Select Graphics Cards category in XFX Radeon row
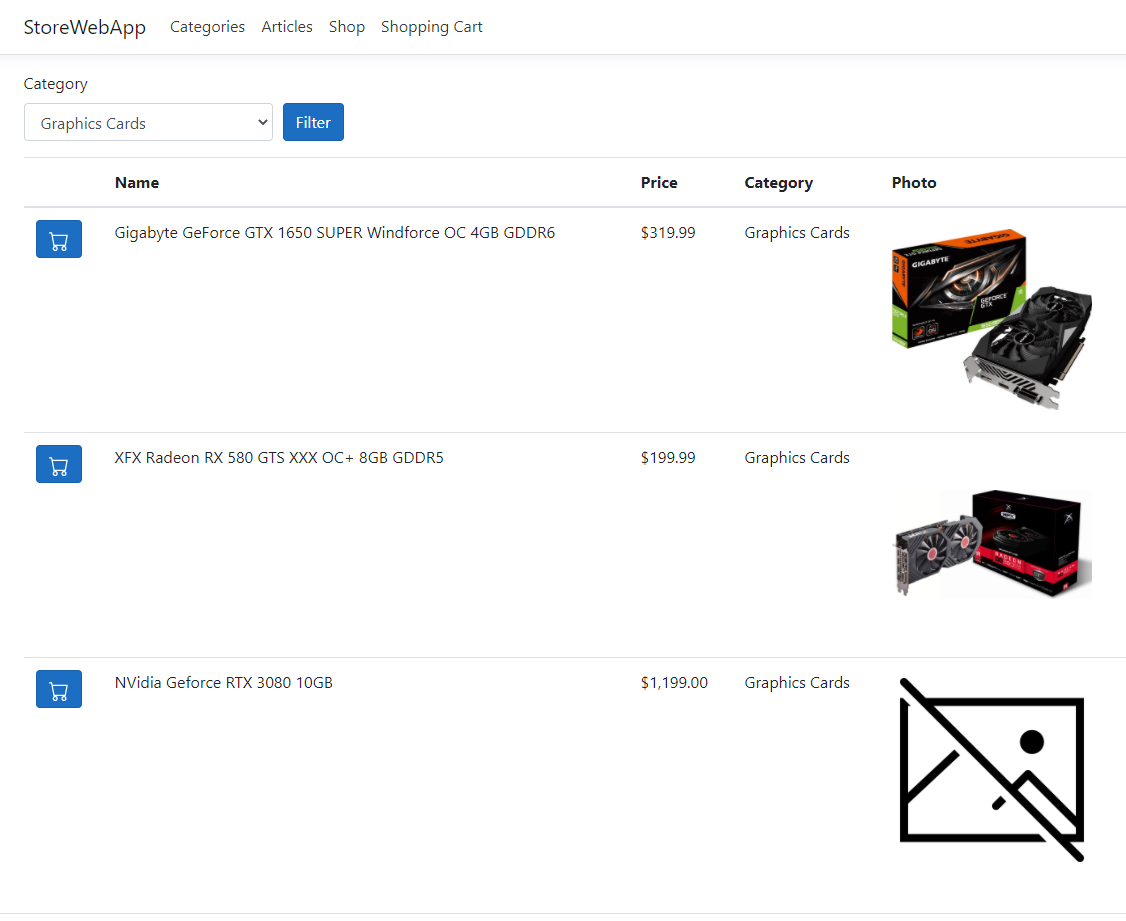This screenshot has width=1126, height=921. coord(797,458)
